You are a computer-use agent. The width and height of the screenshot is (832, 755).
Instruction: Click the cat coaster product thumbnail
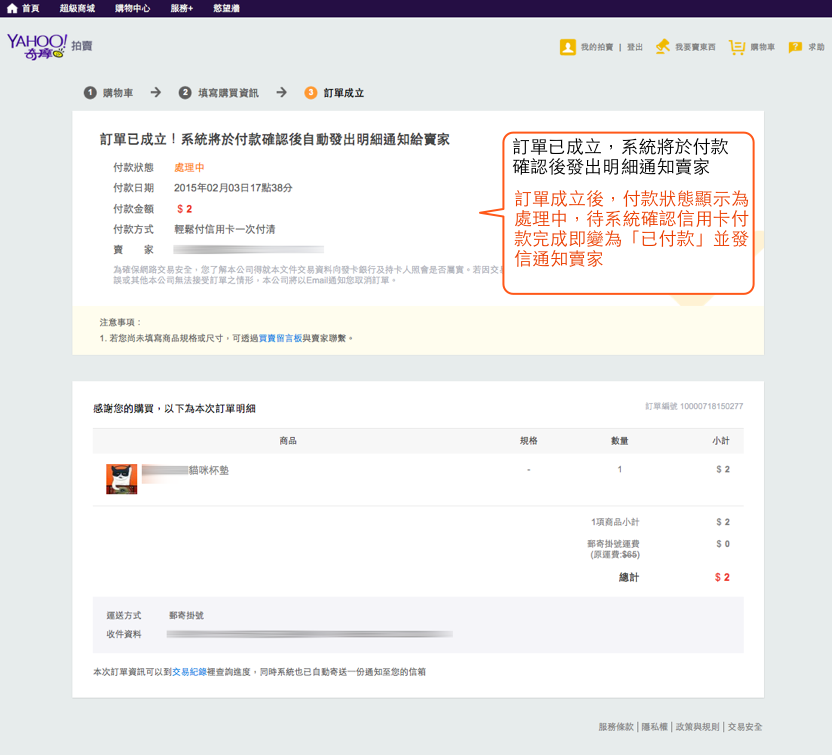(x=121, y=478)
